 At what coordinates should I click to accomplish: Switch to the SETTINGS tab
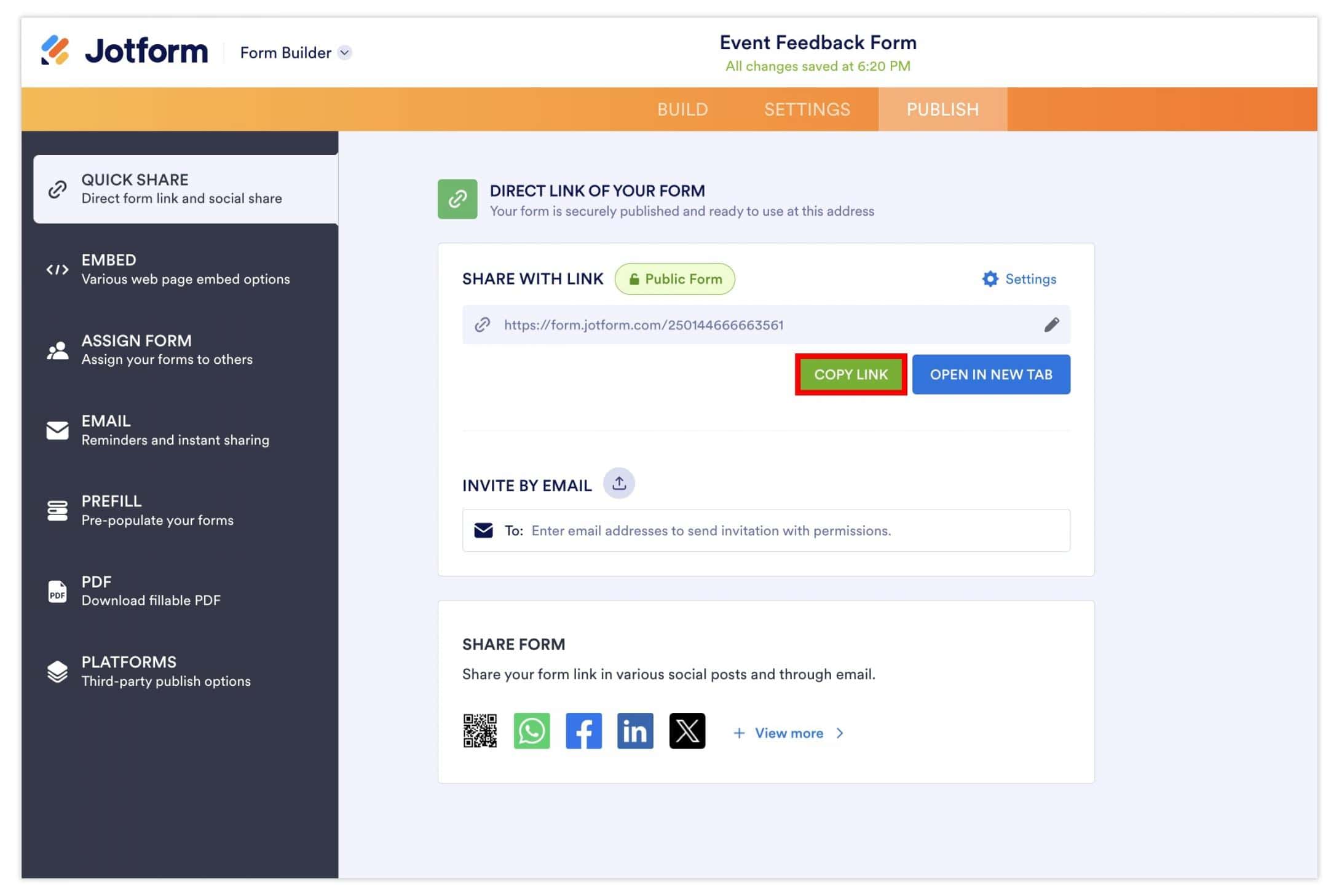[x=807, y=109]
